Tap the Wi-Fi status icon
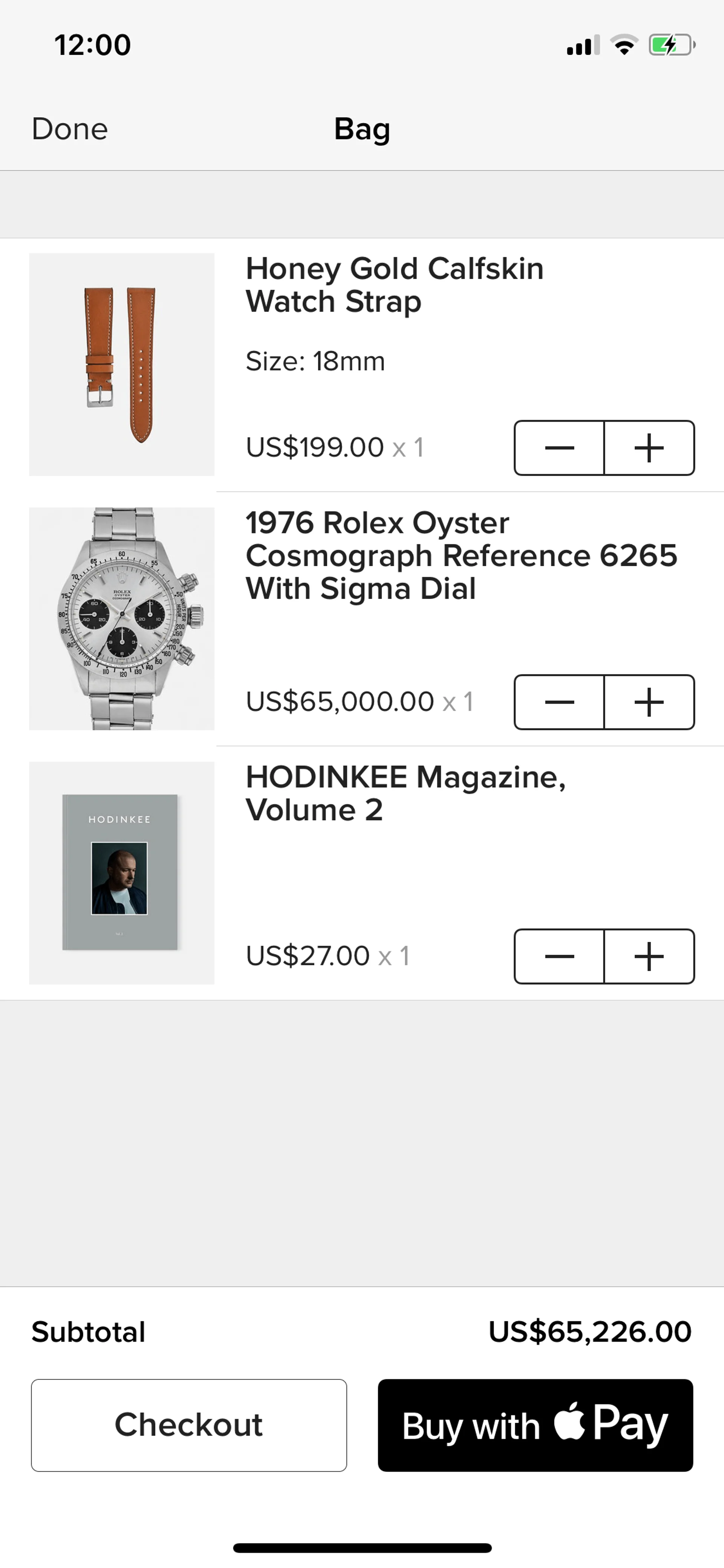This screenshot has height=1568, width=724. point(624,45)
